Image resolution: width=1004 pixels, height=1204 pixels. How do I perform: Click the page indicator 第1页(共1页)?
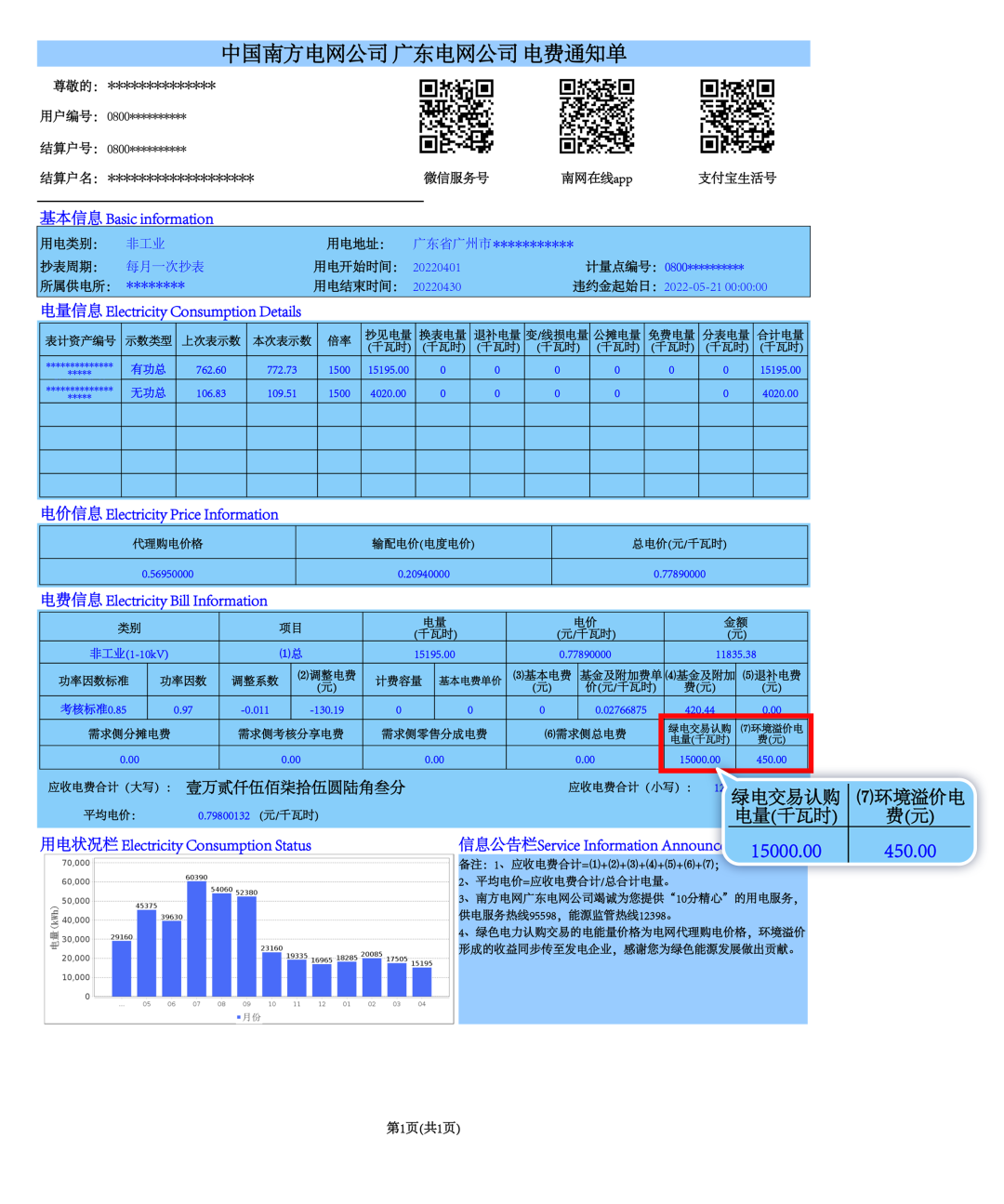pyautogui.click(x=423, y=1128)
